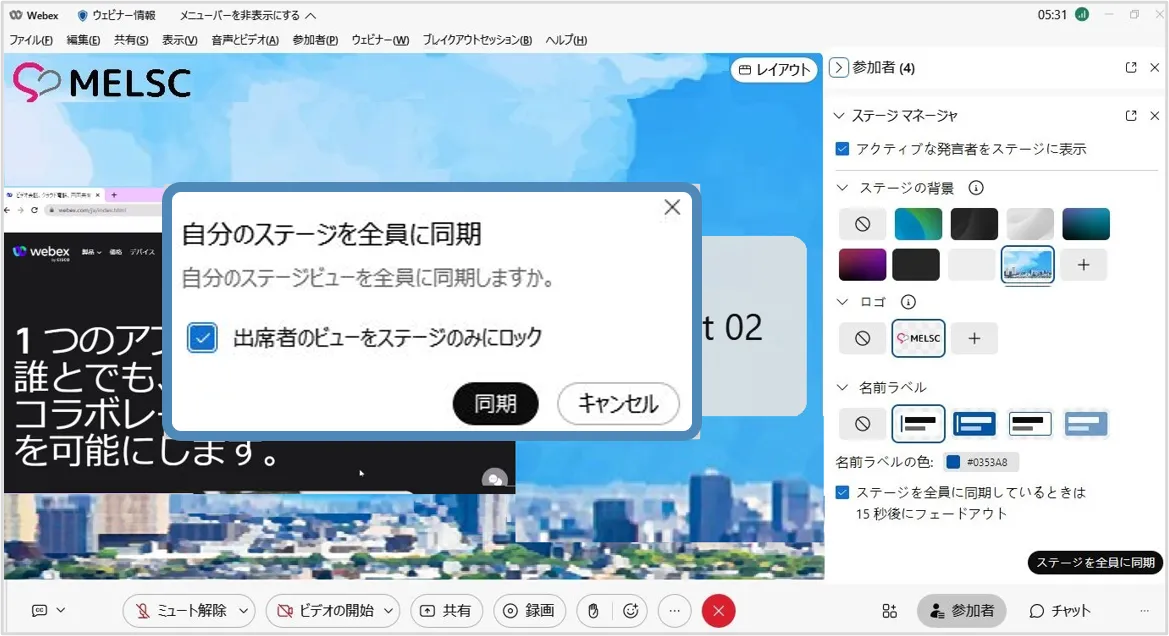Collapse the 名前ラベル section

click(x=841, y=387)
